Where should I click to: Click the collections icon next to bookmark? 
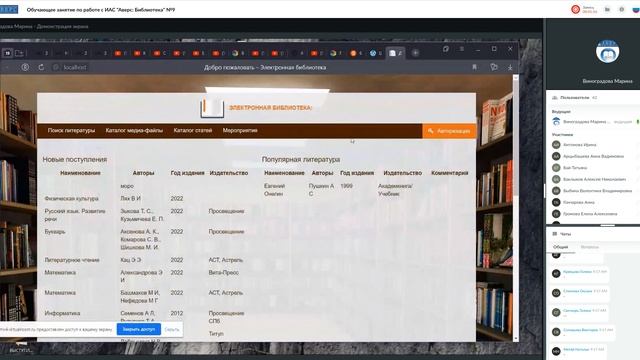tap(494, 67)
